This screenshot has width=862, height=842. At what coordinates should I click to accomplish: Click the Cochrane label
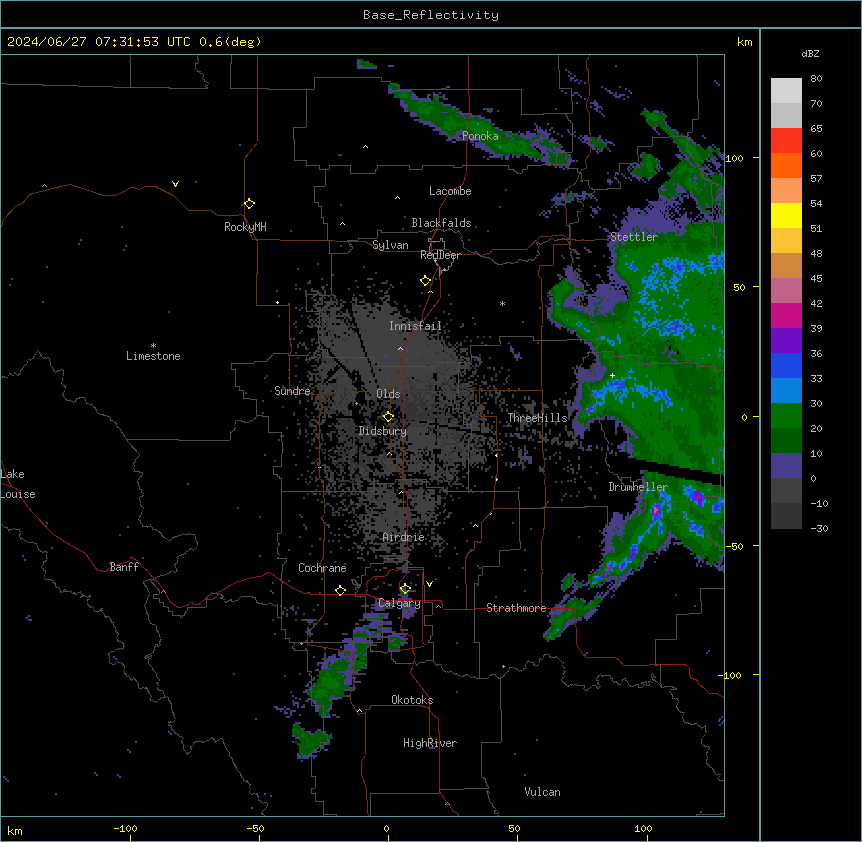click(322, 568)
